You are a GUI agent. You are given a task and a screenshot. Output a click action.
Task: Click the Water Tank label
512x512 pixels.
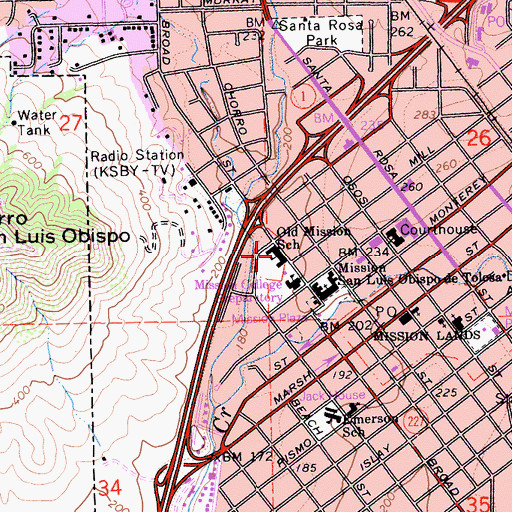pos(37,122)
